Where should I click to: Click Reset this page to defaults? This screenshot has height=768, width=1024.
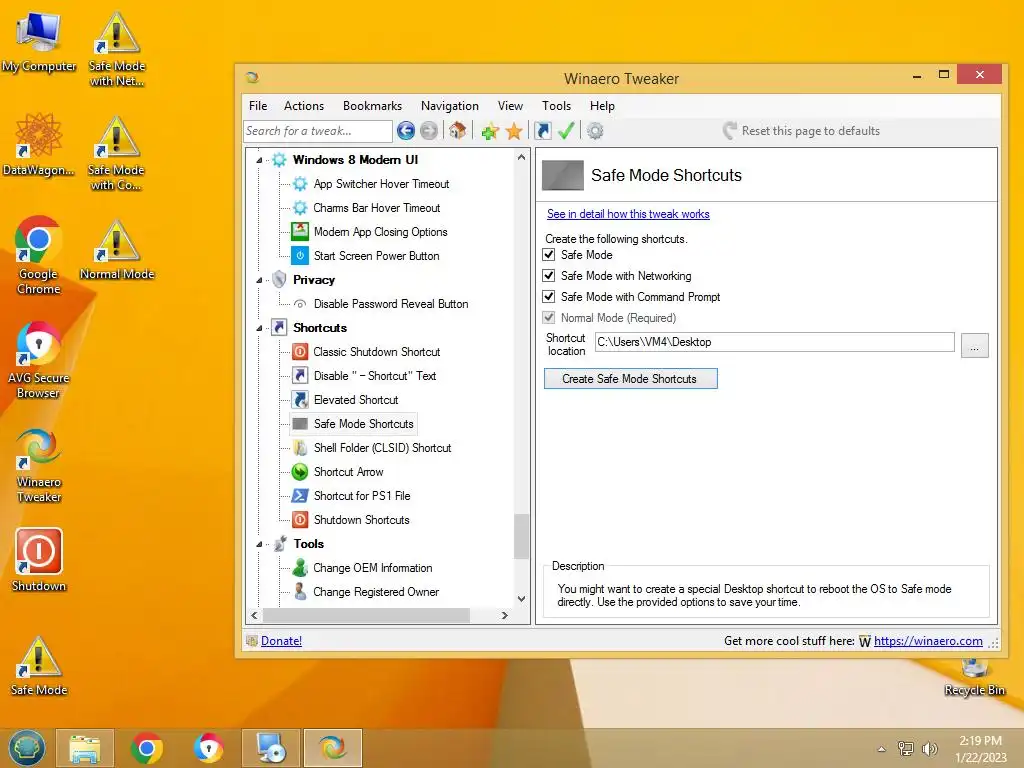point(801,131)
